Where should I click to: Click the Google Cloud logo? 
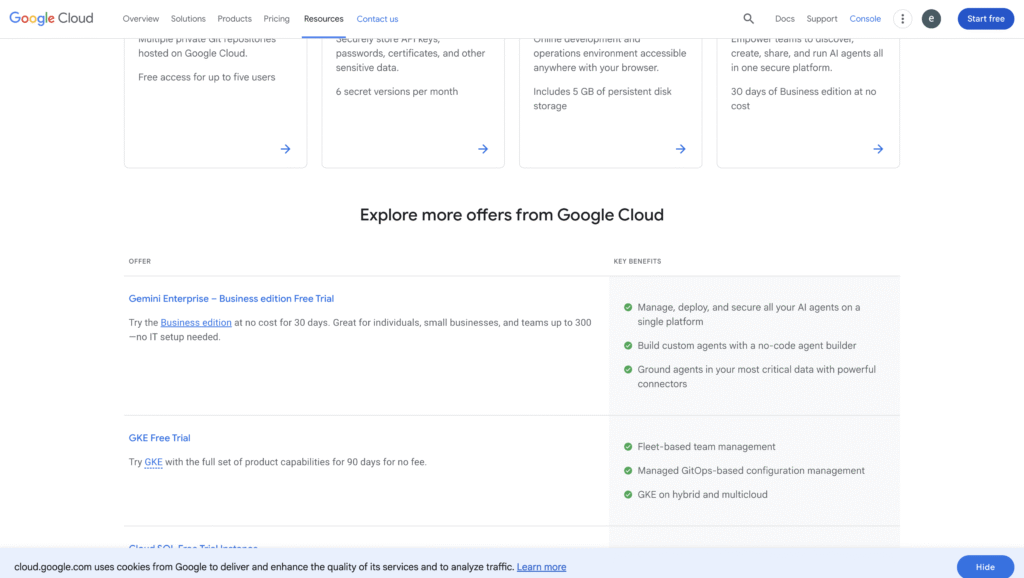(51, 18)
